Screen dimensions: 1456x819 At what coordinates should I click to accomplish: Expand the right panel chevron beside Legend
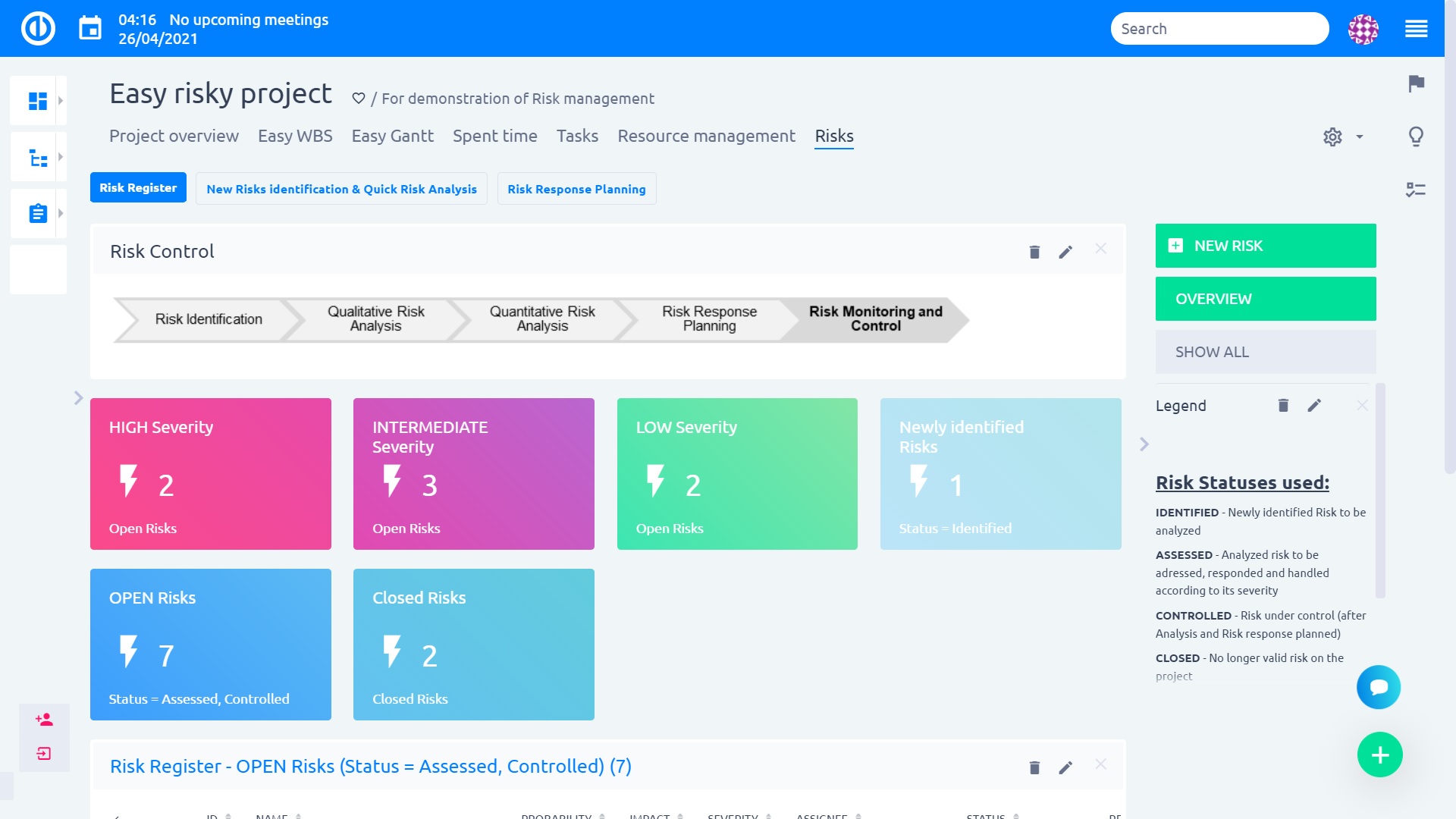[1144, 444]
